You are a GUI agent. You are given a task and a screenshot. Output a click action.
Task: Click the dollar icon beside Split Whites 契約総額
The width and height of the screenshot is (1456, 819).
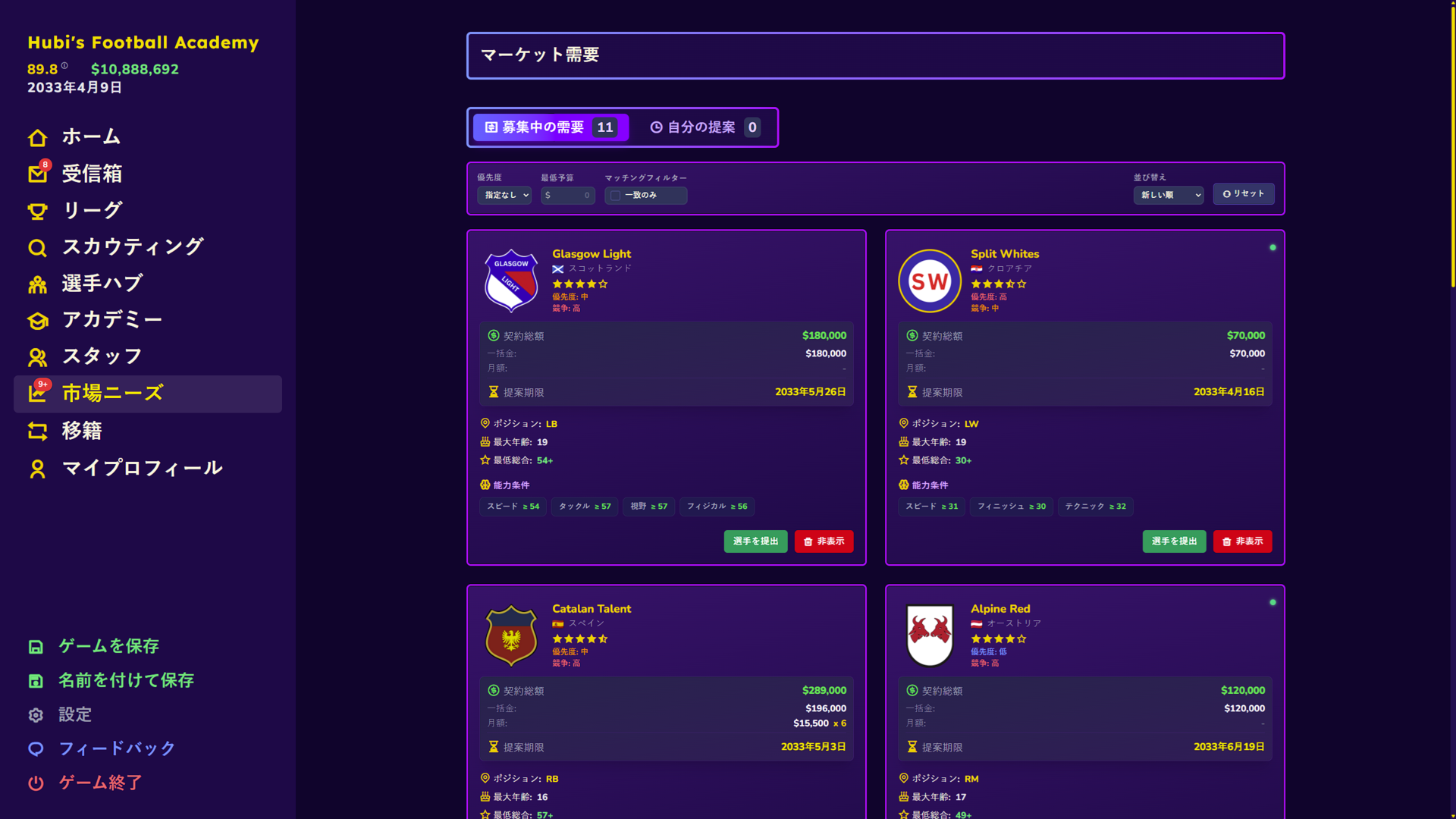(x=912, y=335)
